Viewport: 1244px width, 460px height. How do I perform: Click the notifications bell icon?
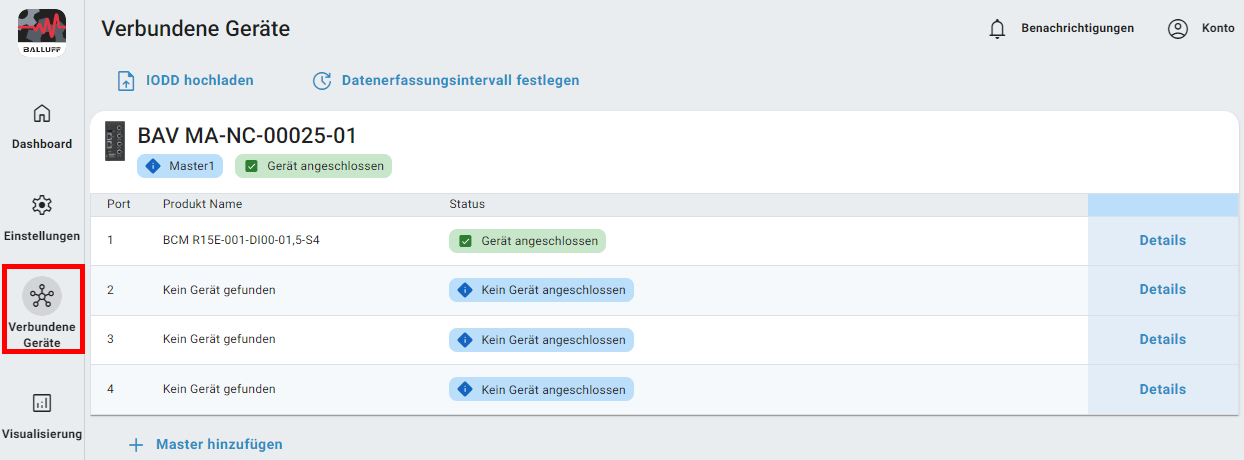(x=996, y=29)
